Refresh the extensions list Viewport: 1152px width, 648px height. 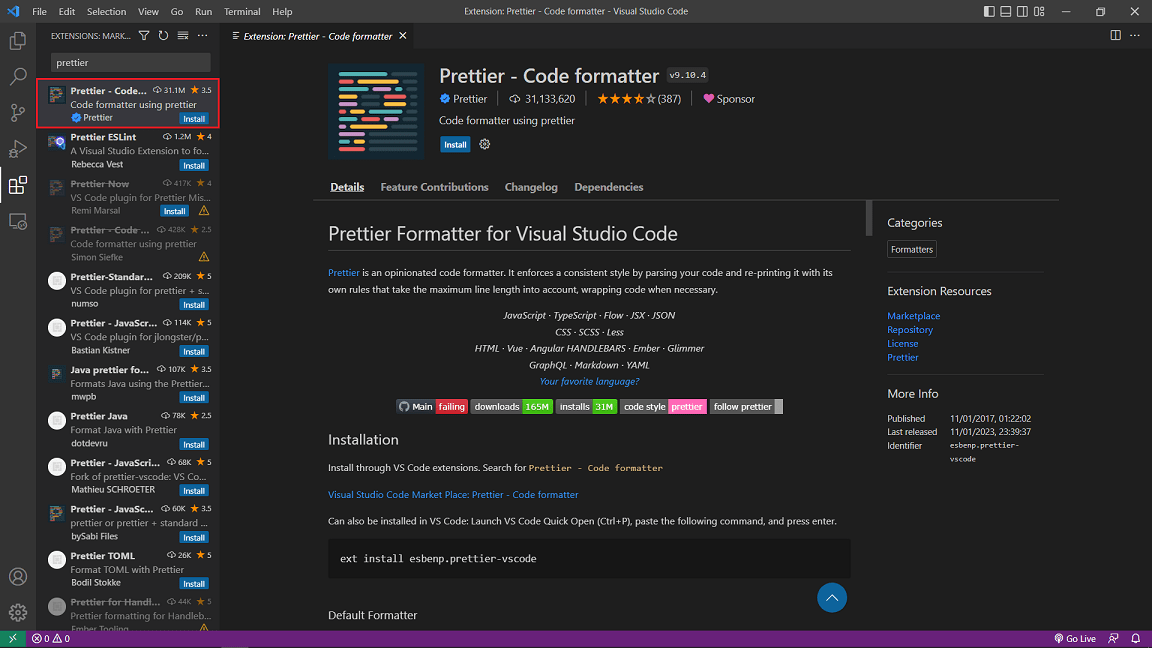(x=163, y=35)
